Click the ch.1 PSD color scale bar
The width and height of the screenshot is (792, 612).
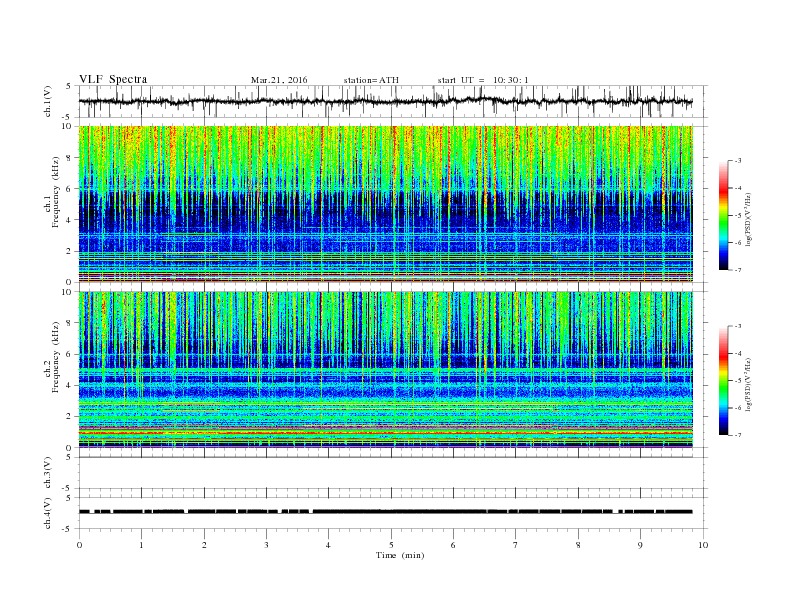(x=723, y=215)
